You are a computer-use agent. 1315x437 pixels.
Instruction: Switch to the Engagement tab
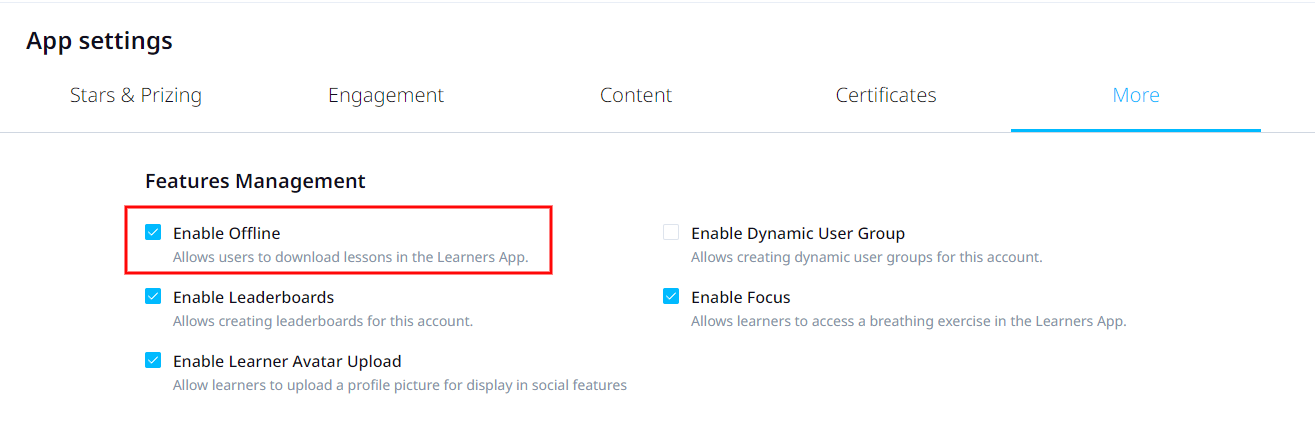(x=386, y=95)
